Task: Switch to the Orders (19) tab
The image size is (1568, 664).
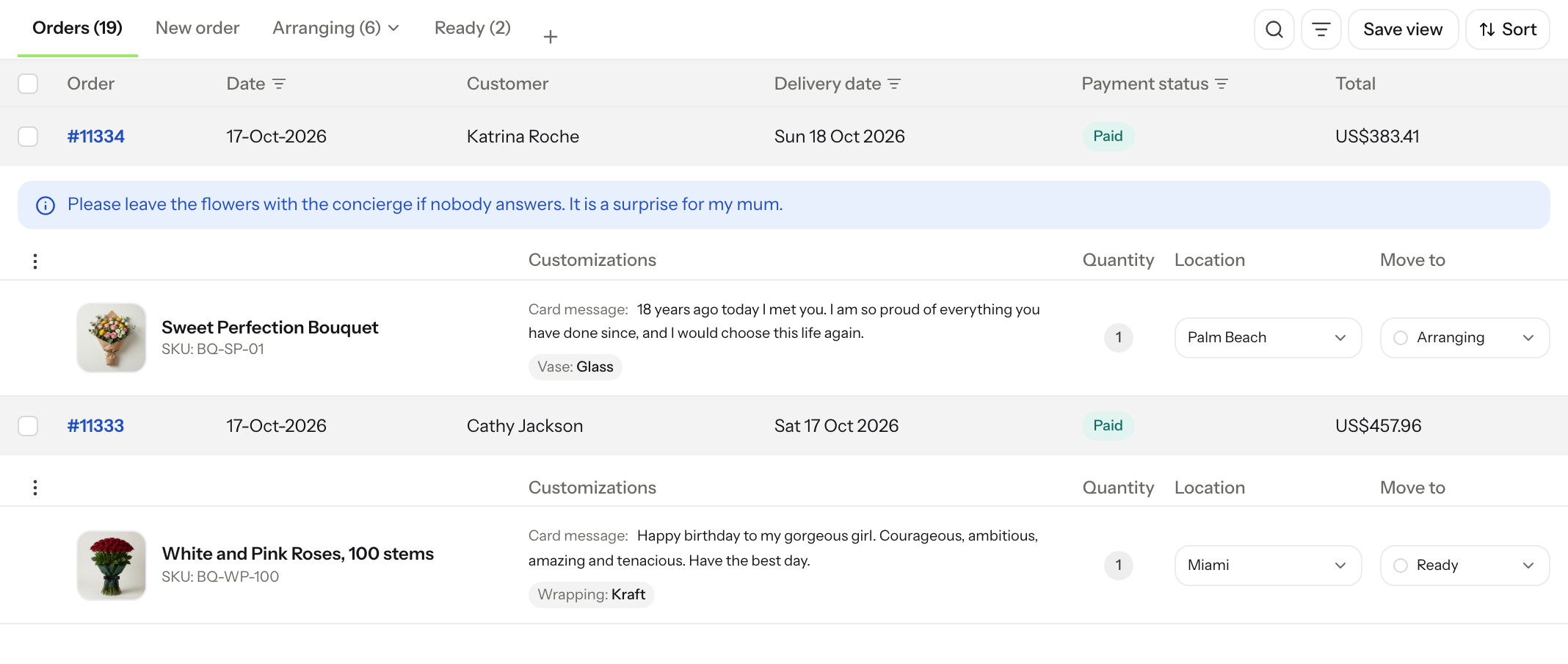Action: coord(77,28)
